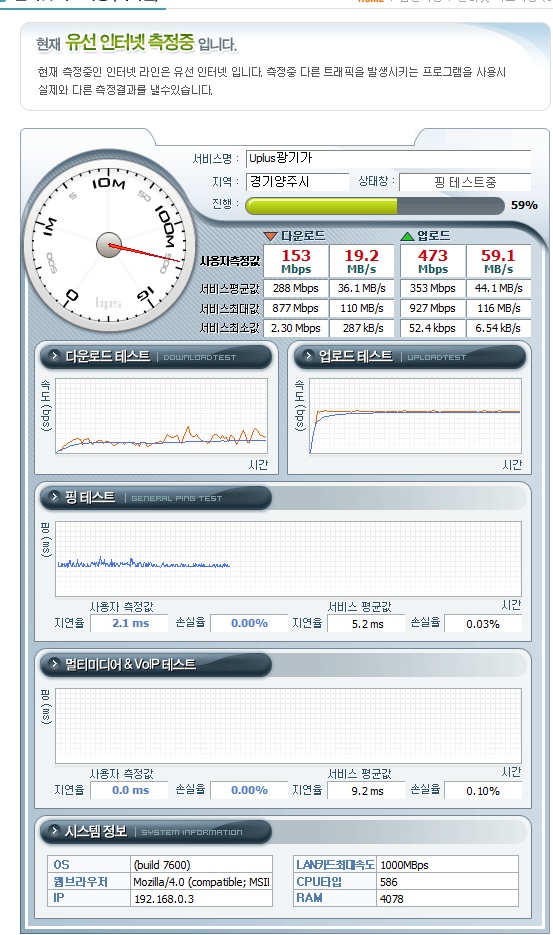Viewport: 553px width, 935px height.
Task: Click the VoIP user latency 0.0 ms
Action: pos(131,790)
